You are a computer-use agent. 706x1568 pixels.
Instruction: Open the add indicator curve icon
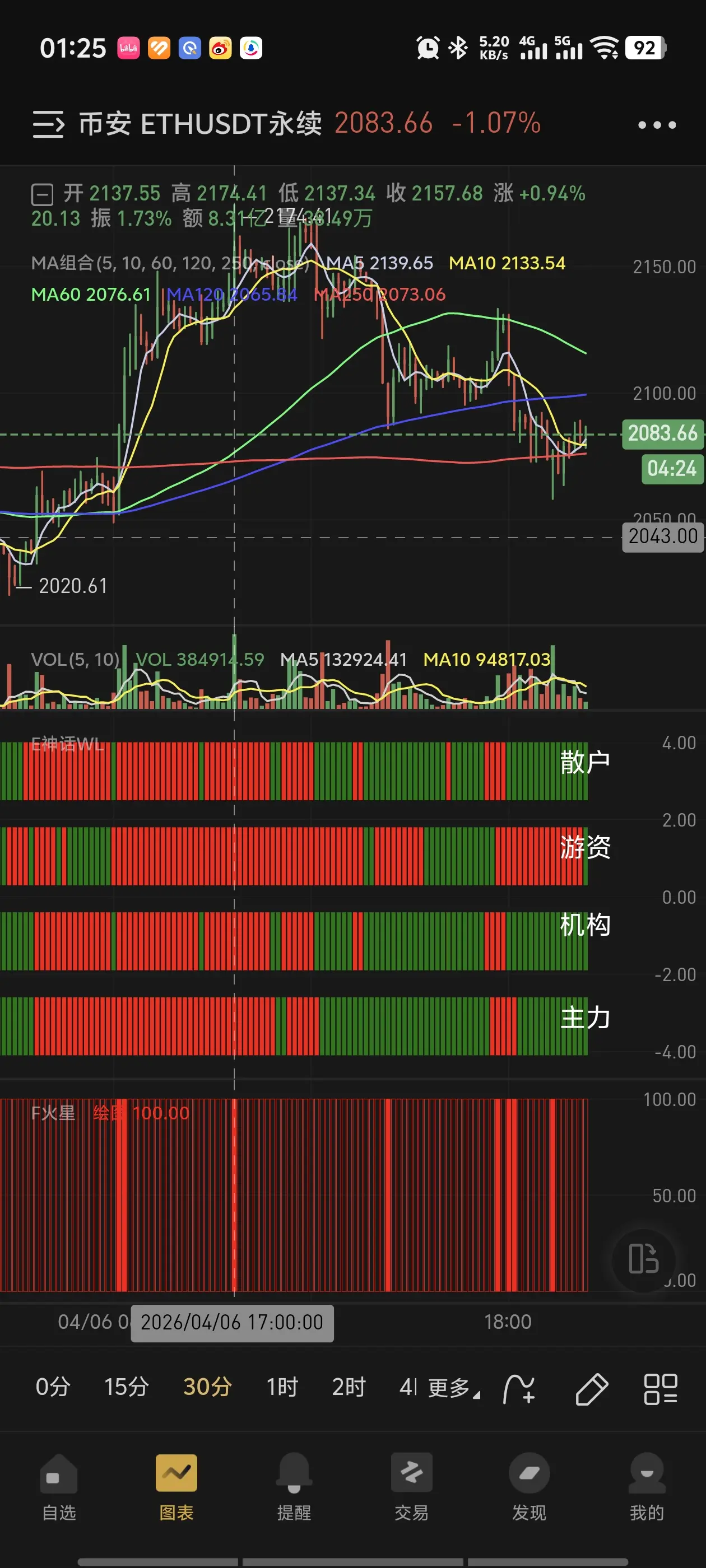pyautogui.click(x=519, y=1389)
